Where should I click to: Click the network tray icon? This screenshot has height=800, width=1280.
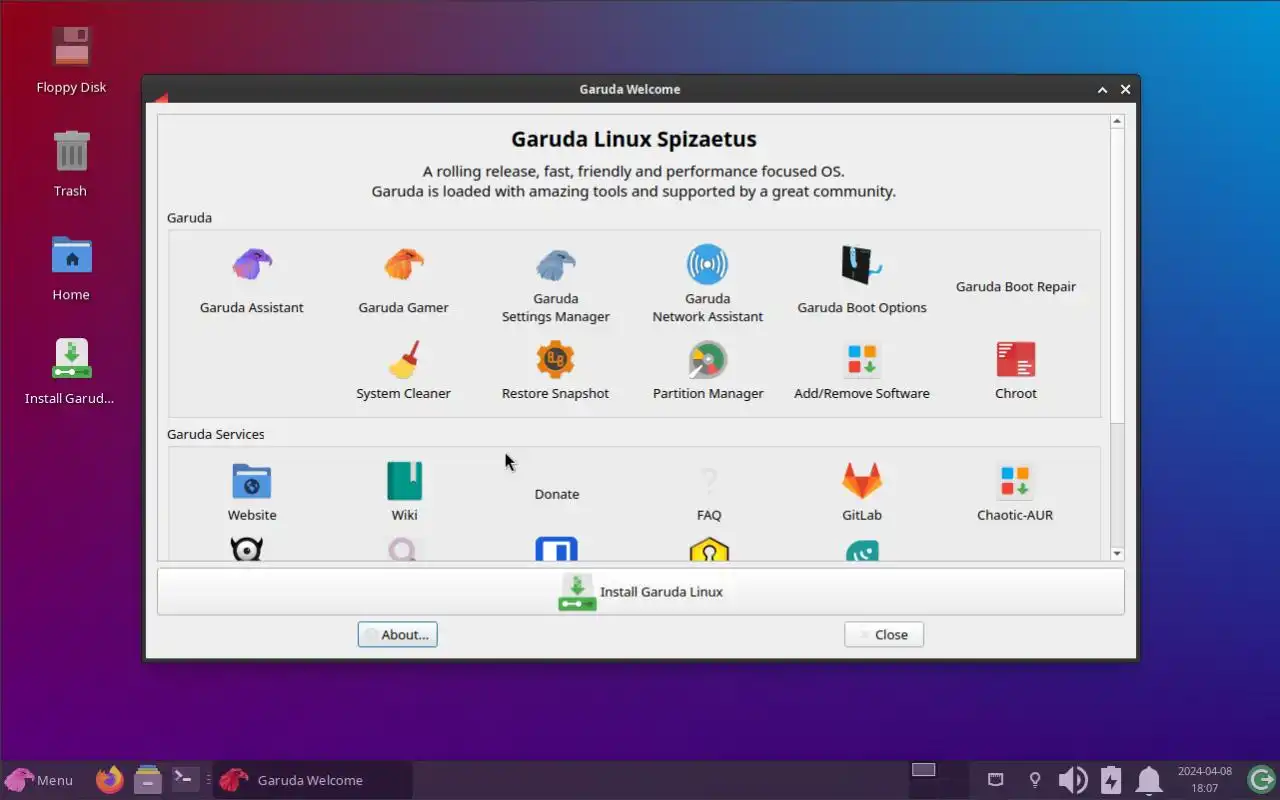pyautogui.click(x=995, y=779)
